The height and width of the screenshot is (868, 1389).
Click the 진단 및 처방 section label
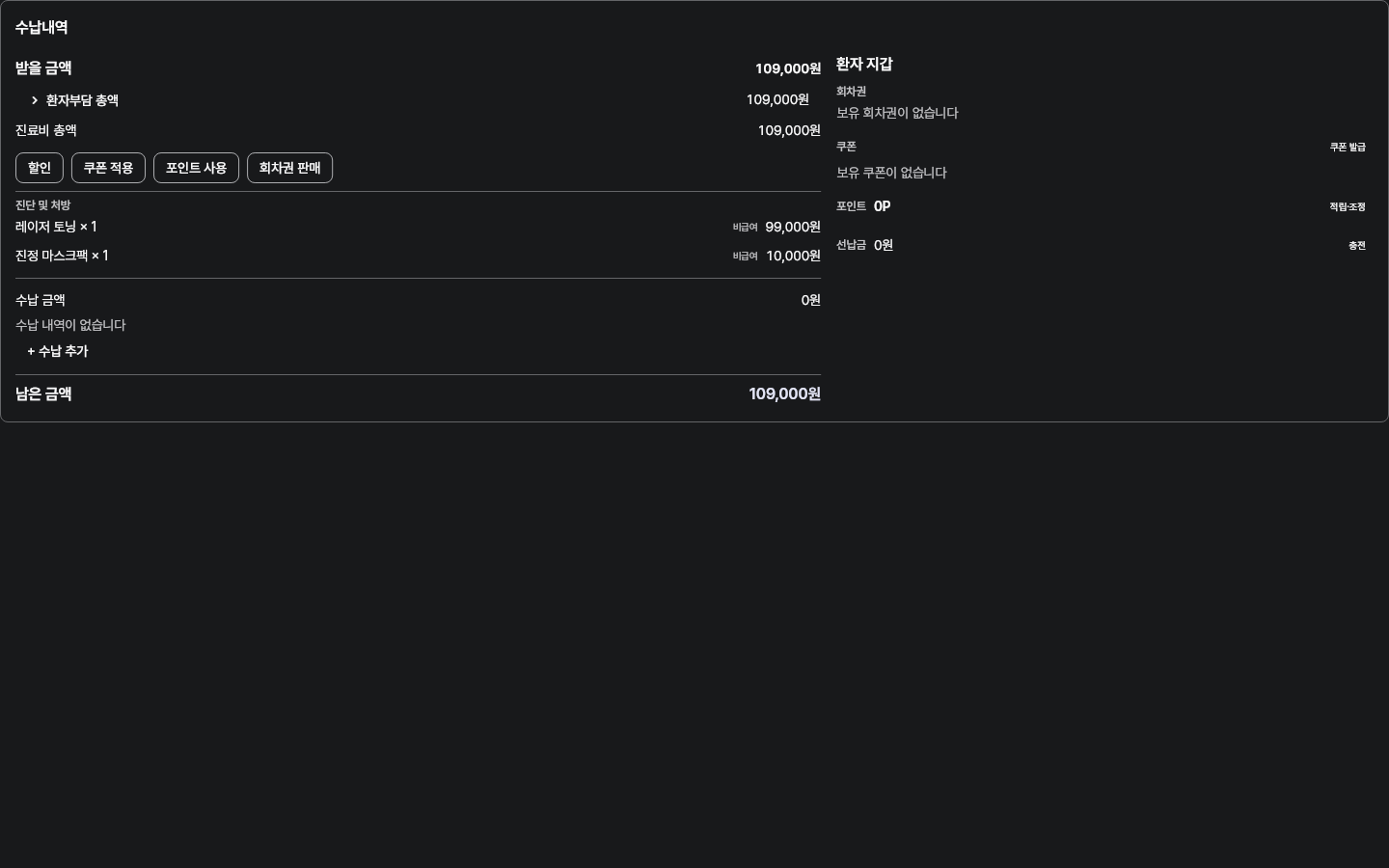(43, 205)
